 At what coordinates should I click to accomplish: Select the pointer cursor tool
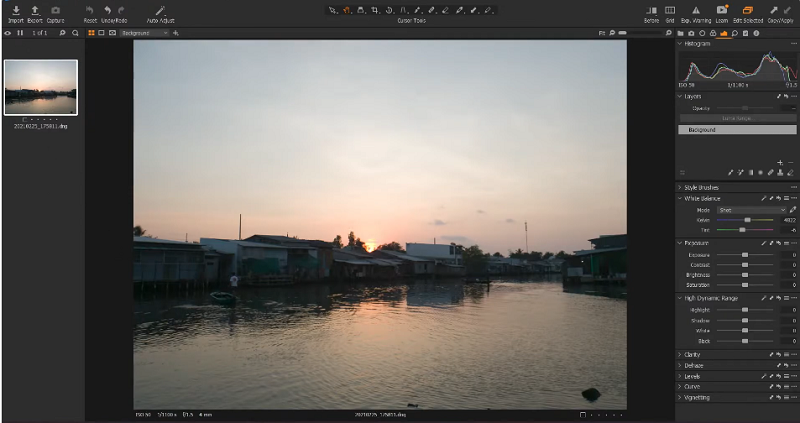pos(333,10)
